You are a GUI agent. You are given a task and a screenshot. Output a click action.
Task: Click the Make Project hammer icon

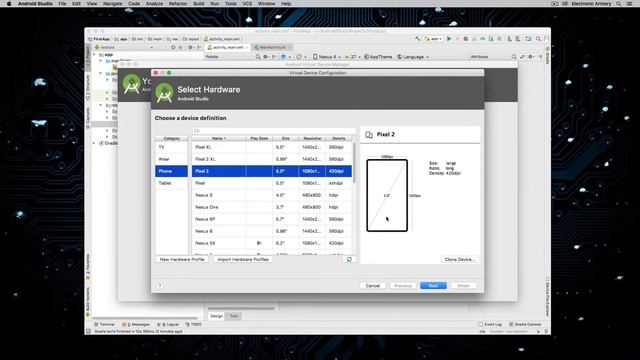click(418, 39)
